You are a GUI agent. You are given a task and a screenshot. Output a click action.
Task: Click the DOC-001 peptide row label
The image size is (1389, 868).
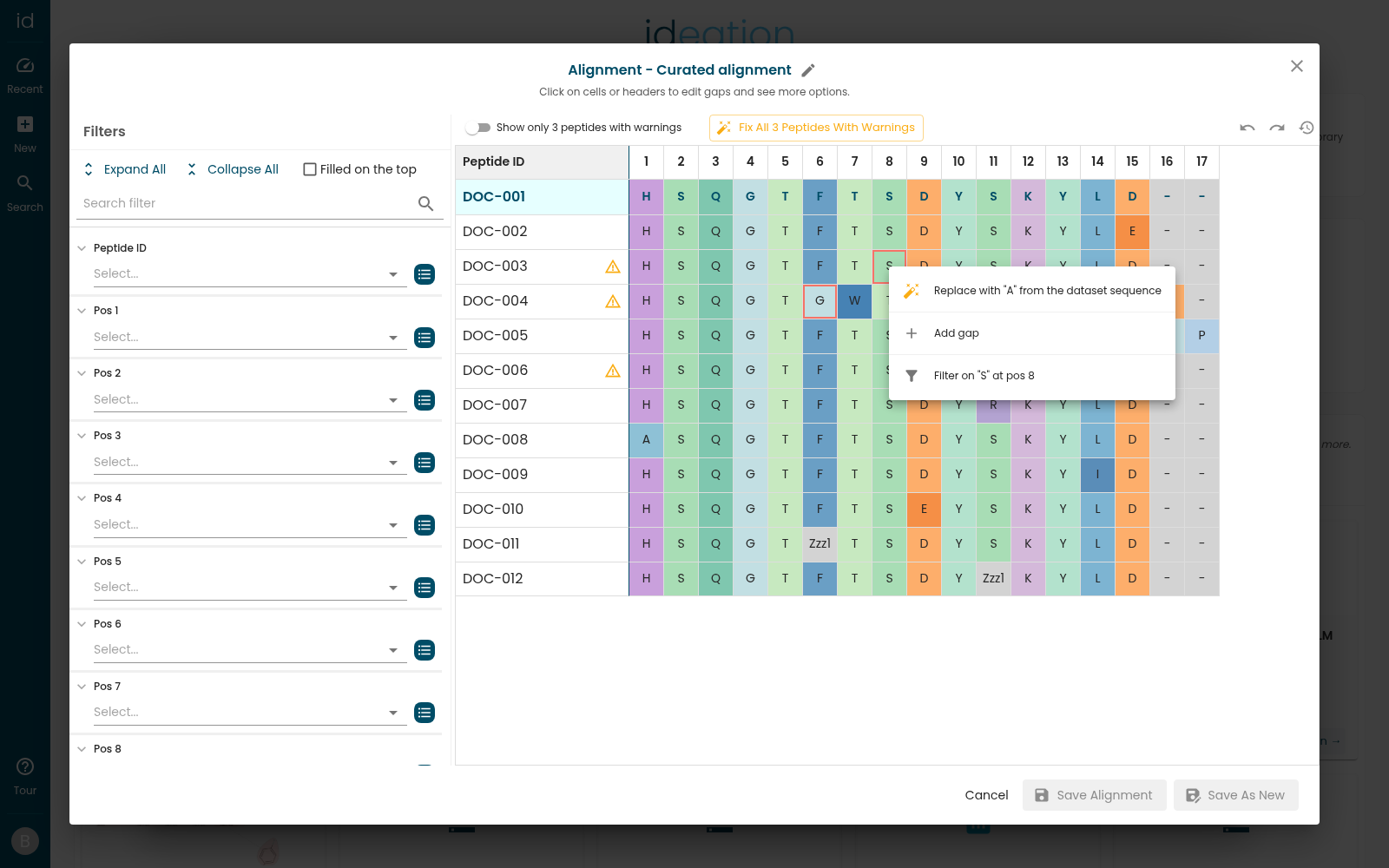tap(542, 197)
